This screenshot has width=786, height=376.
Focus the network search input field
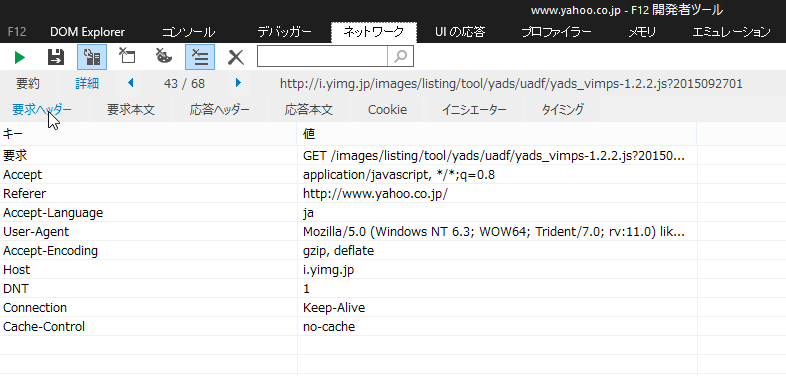coord(322,56)
